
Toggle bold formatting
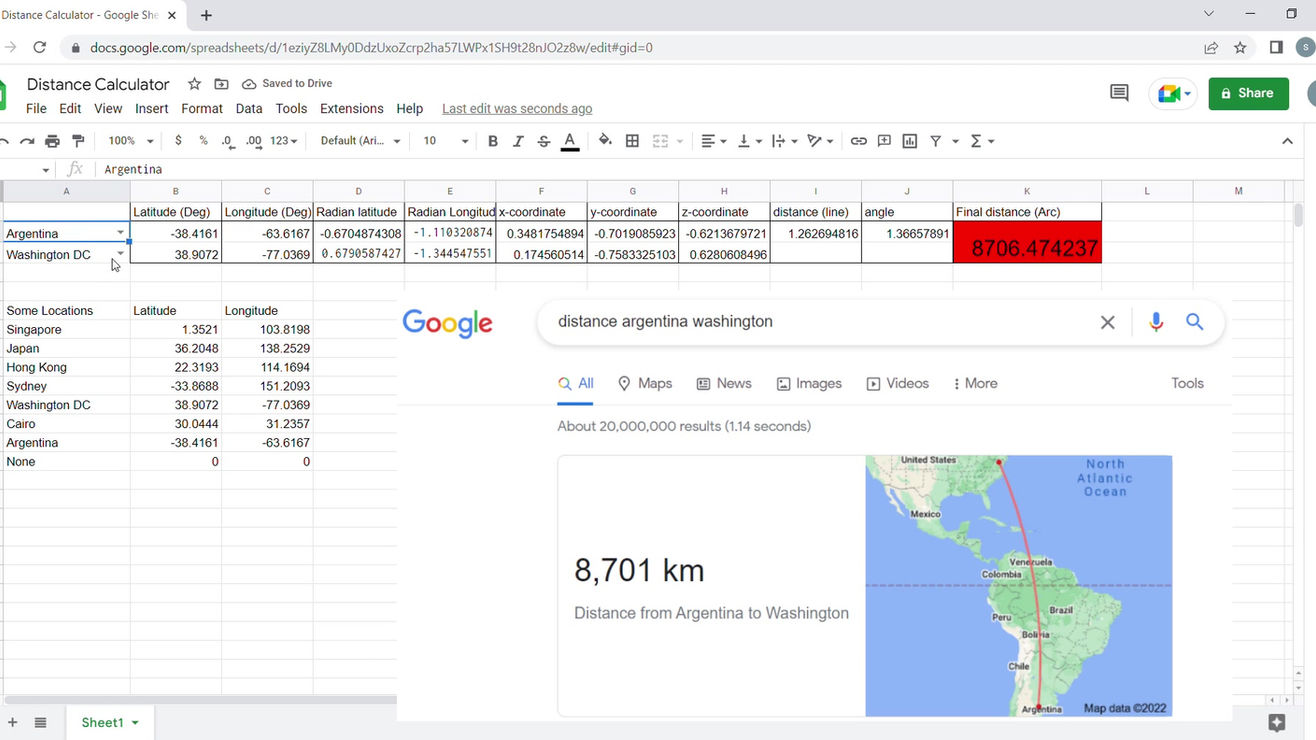click(492, 141)
